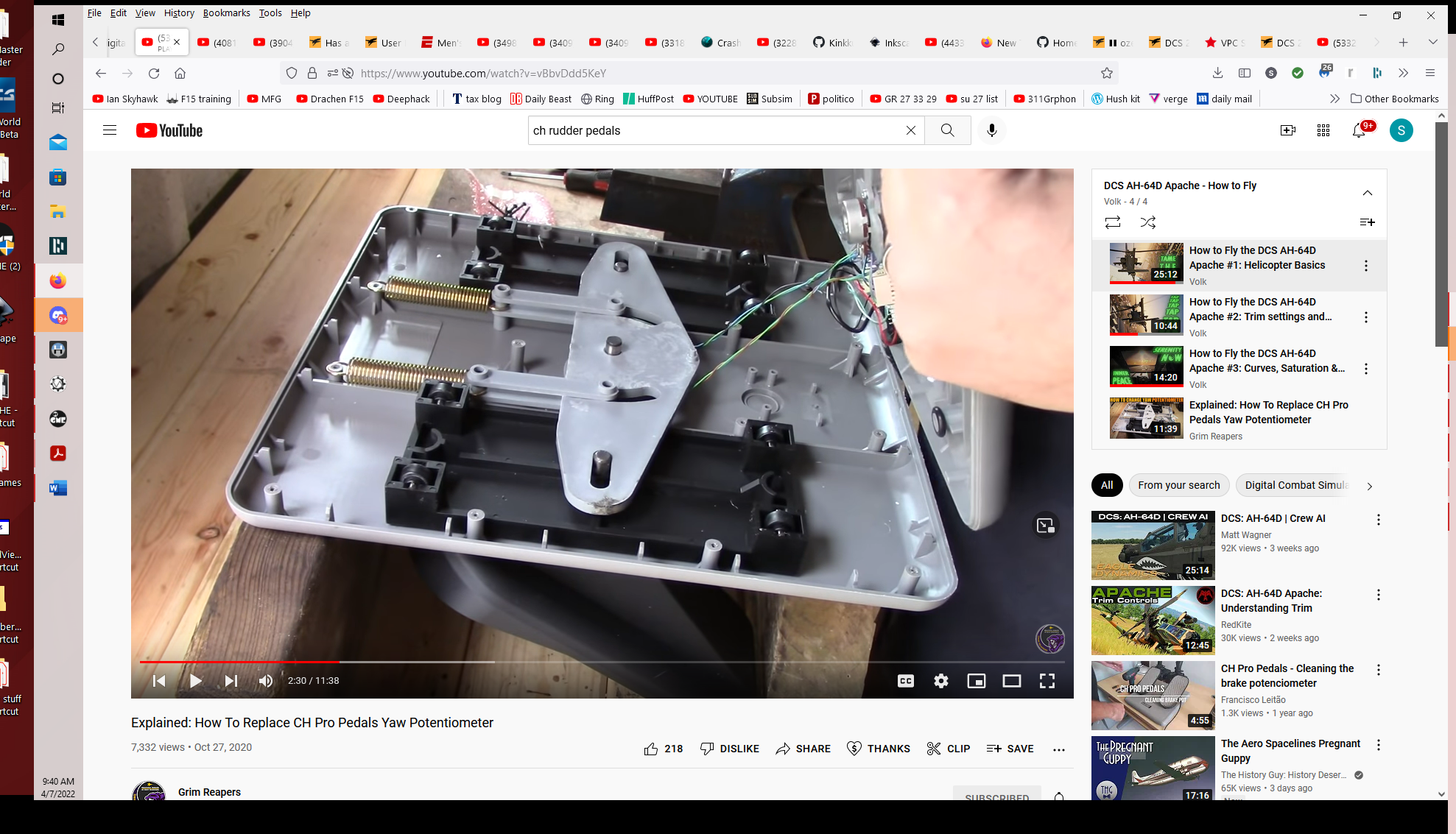Open the History menu
Image resolution: width=1456 pixels, height=834 pixels.
tap(179, 13)
